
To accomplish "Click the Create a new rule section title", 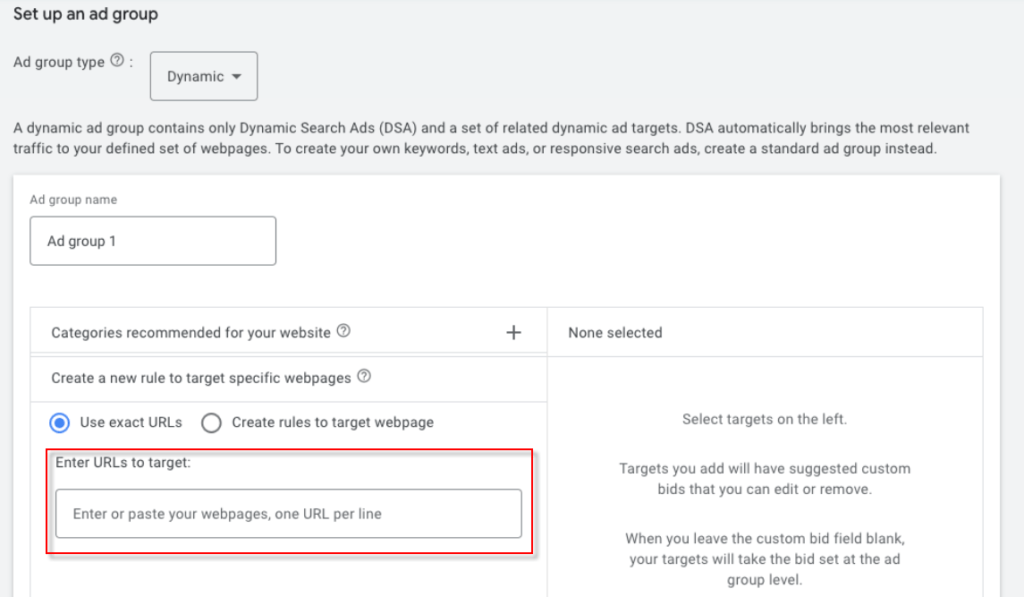I will click(x=201, y=378).
